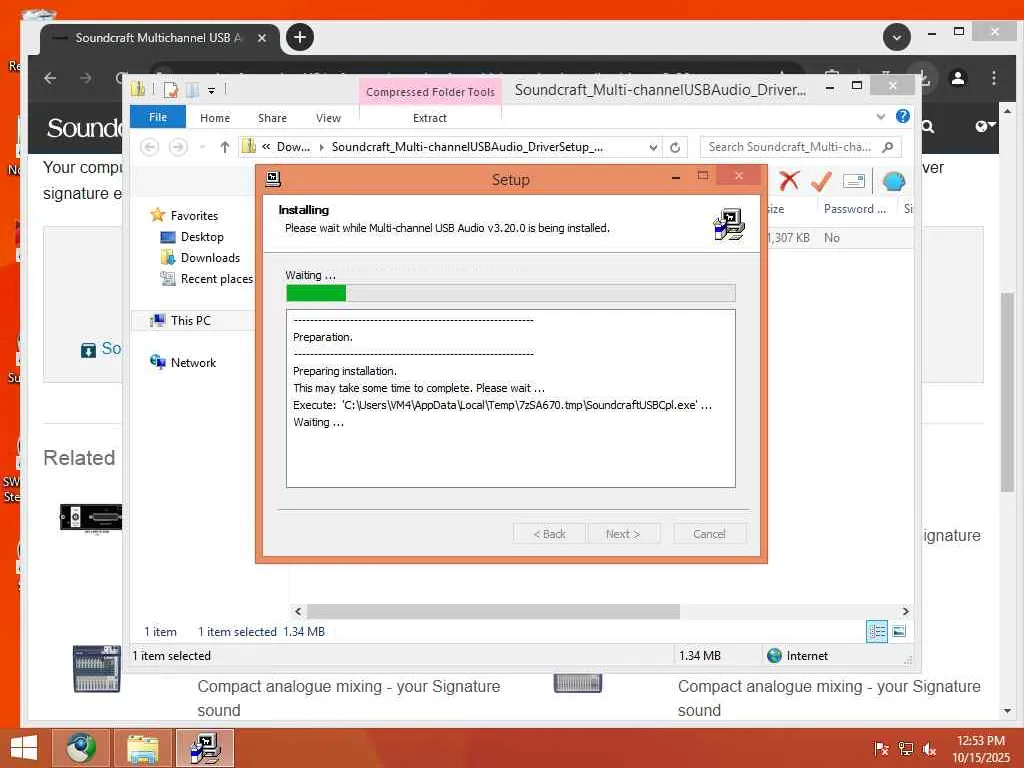Refresh the Explorer address bar
The width and height of the screenshot is (1024, 768).
pyautogui.click(x=675, y=148)
